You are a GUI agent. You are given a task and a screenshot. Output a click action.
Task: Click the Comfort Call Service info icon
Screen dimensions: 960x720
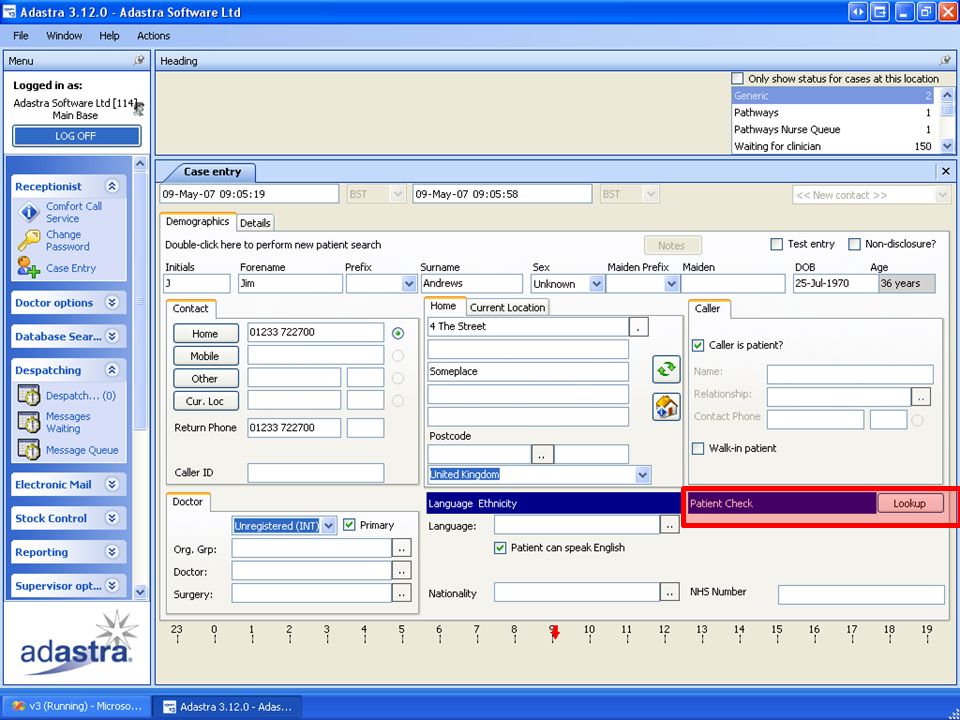coord(29,212)
